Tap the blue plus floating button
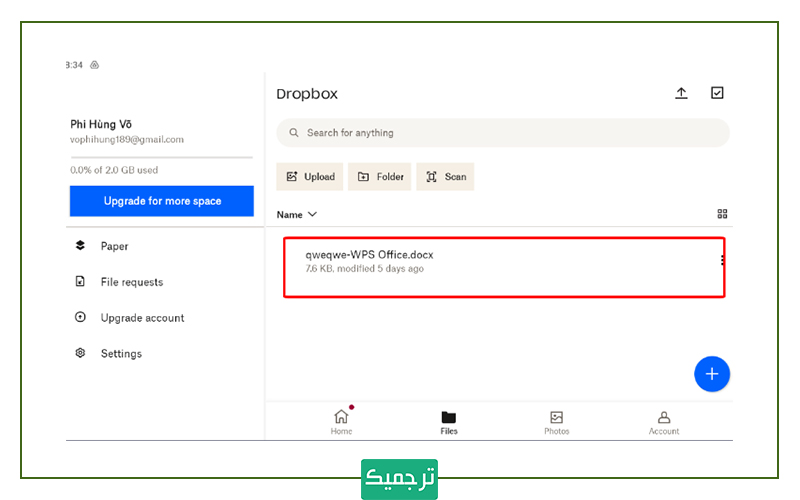 (x=712, y=374)
